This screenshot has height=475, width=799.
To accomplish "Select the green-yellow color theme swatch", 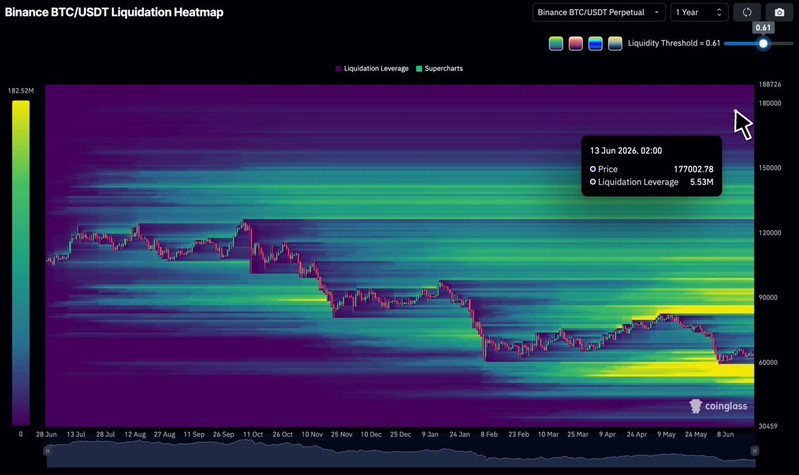I will (556, 43).
